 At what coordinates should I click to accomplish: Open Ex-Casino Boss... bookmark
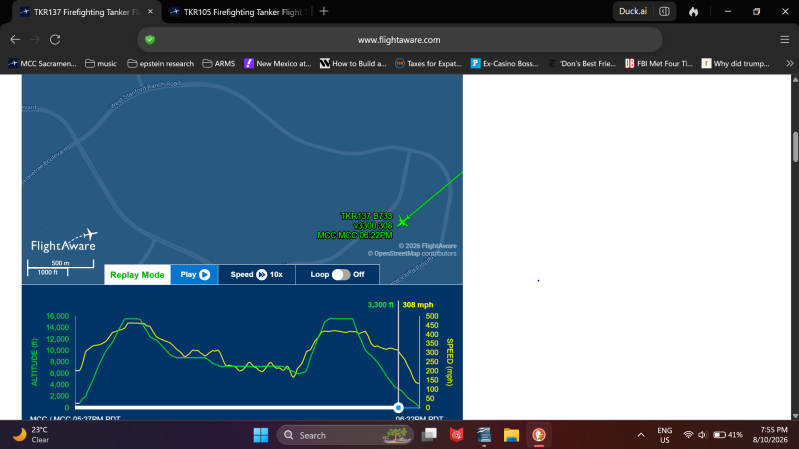pos(504,63)
